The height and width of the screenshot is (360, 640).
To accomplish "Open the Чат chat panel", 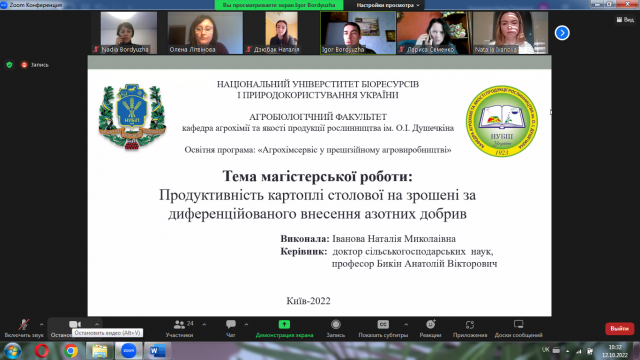I will (231, 324).
